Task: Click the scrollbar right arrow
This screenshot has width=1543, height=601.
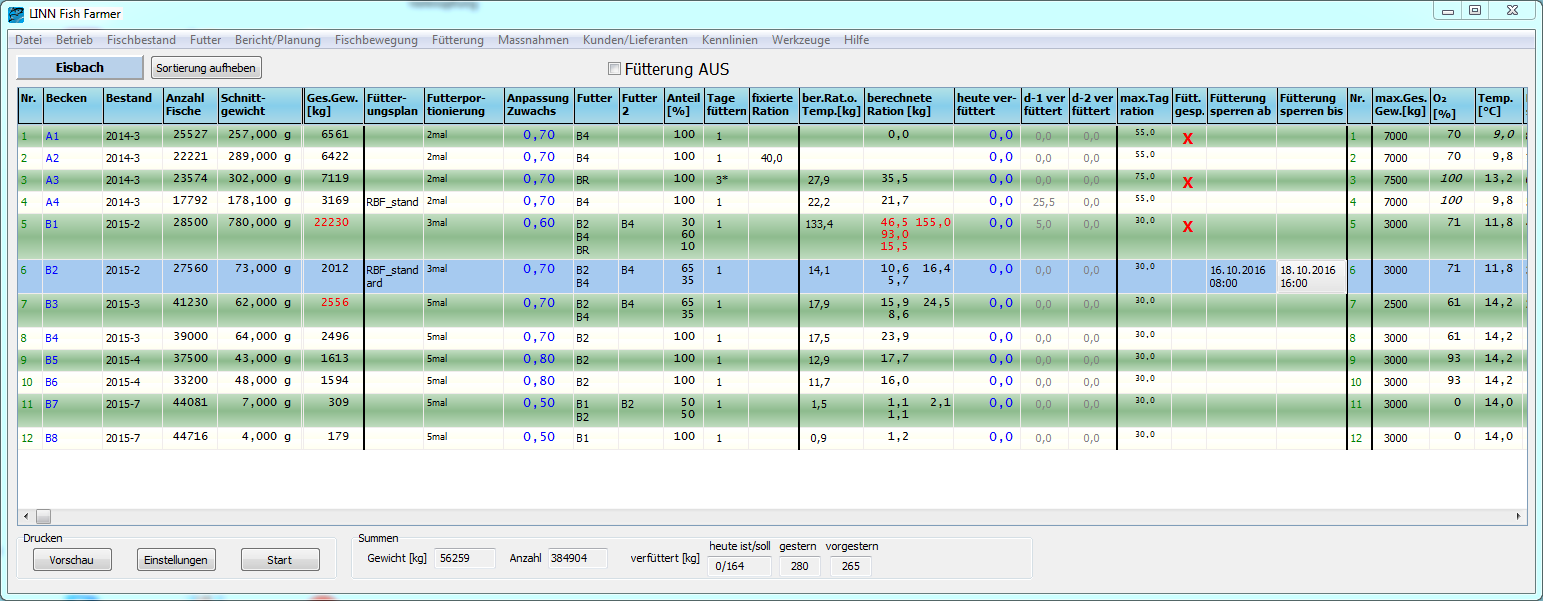Action: point(1519,516)
